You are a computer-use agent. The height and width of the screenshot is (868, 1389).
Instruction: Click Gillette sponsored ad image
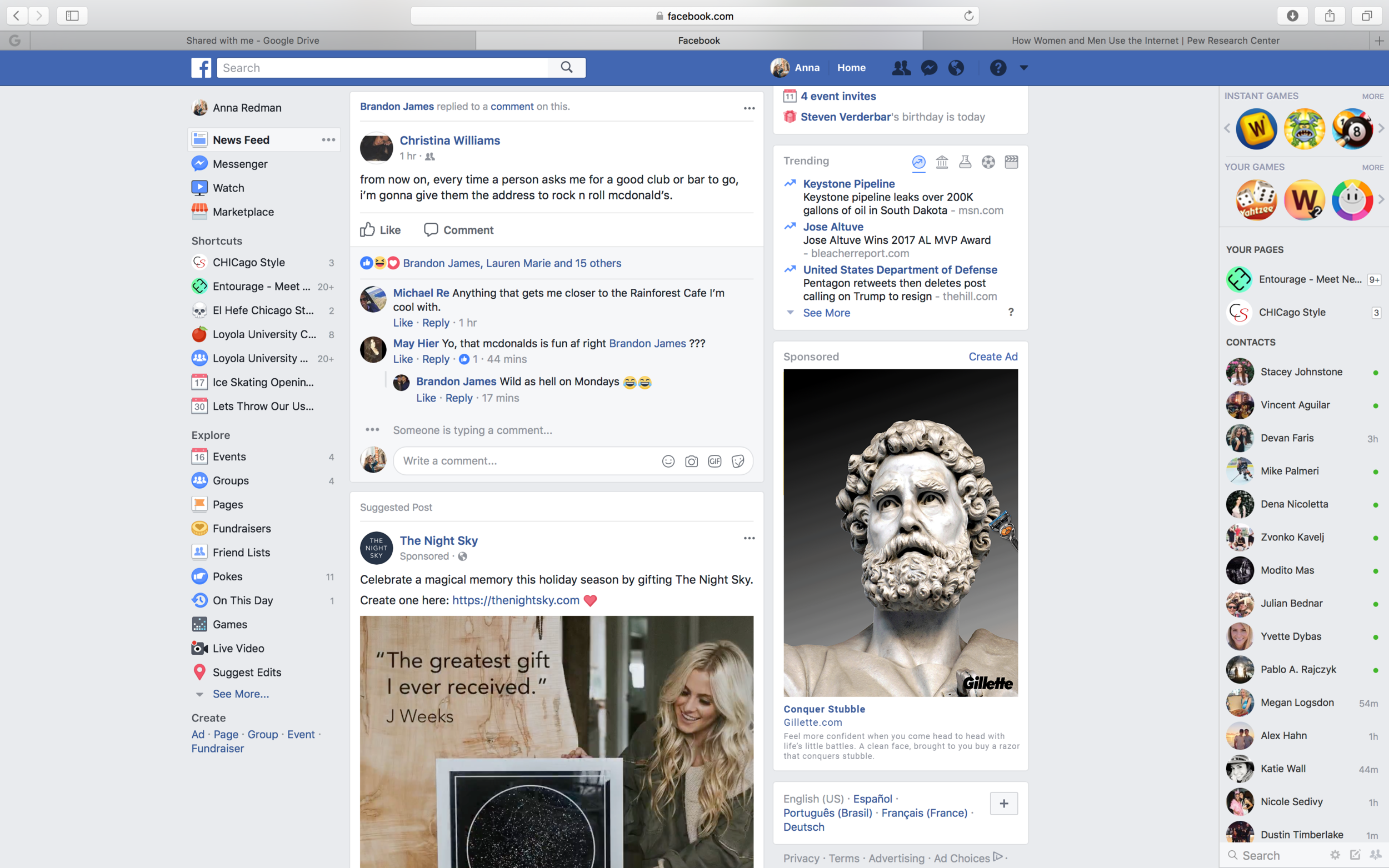[x=901, y=533]
